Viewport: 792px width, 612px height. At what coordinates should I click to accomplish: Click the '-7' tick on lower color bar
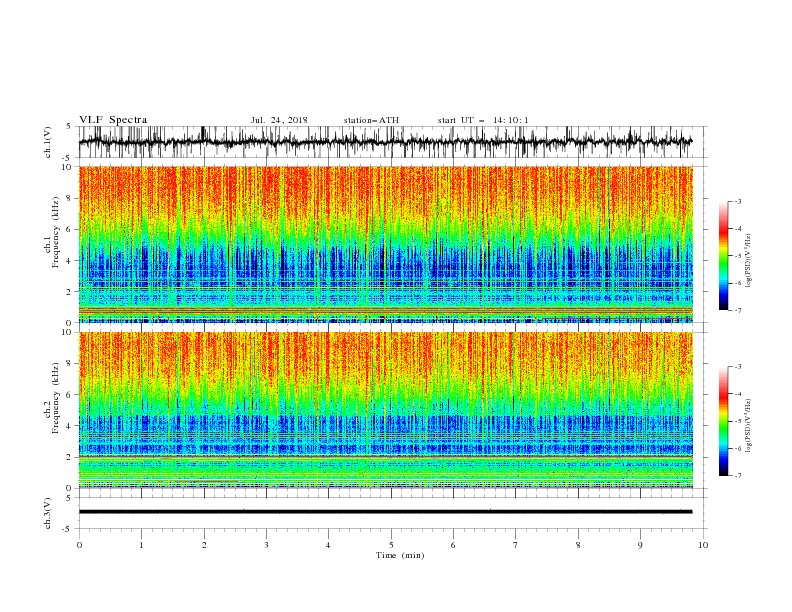[x=737, y=476]
